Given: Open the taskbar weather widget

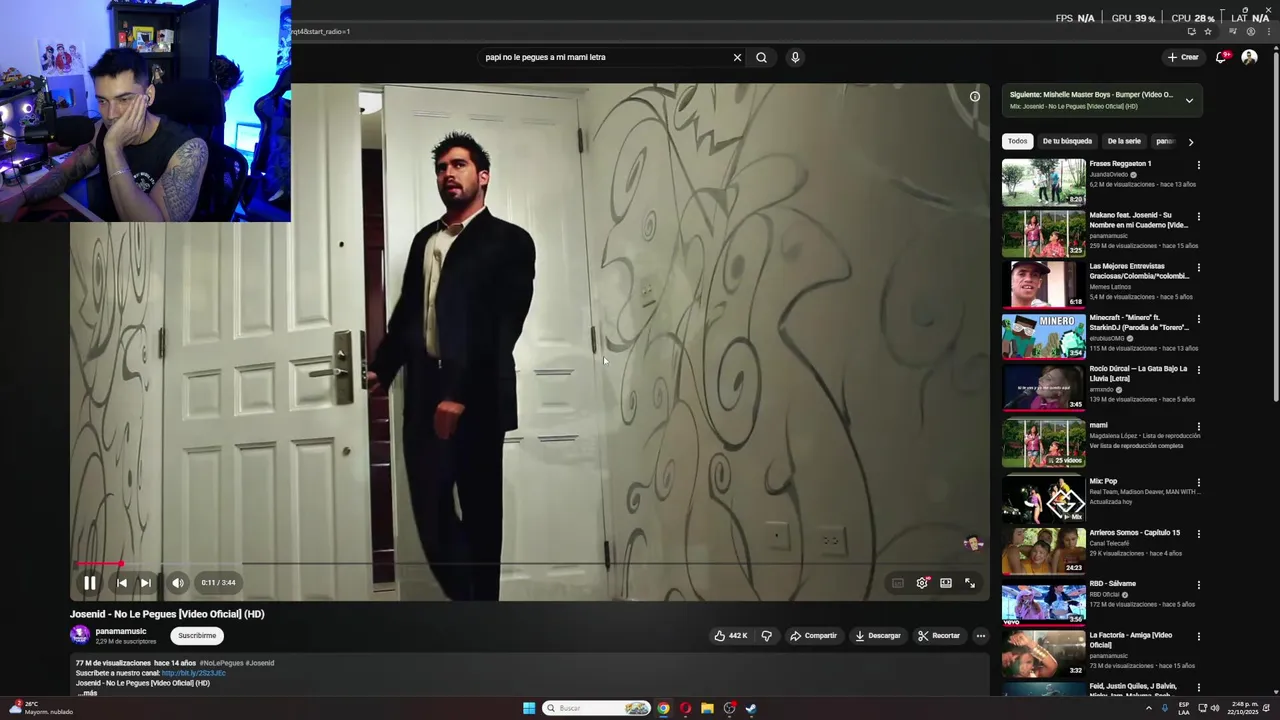Looking at the screenshot, I should [x=40, y=708].
